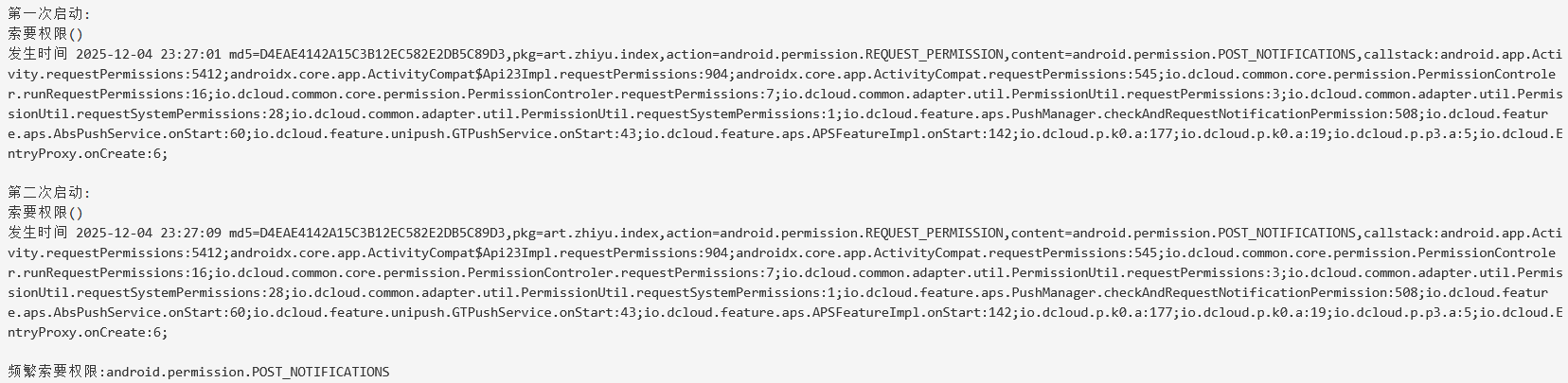
Task: Click POST_NOTIFICATIONS in the final summary line
Action: coord(320,372)
